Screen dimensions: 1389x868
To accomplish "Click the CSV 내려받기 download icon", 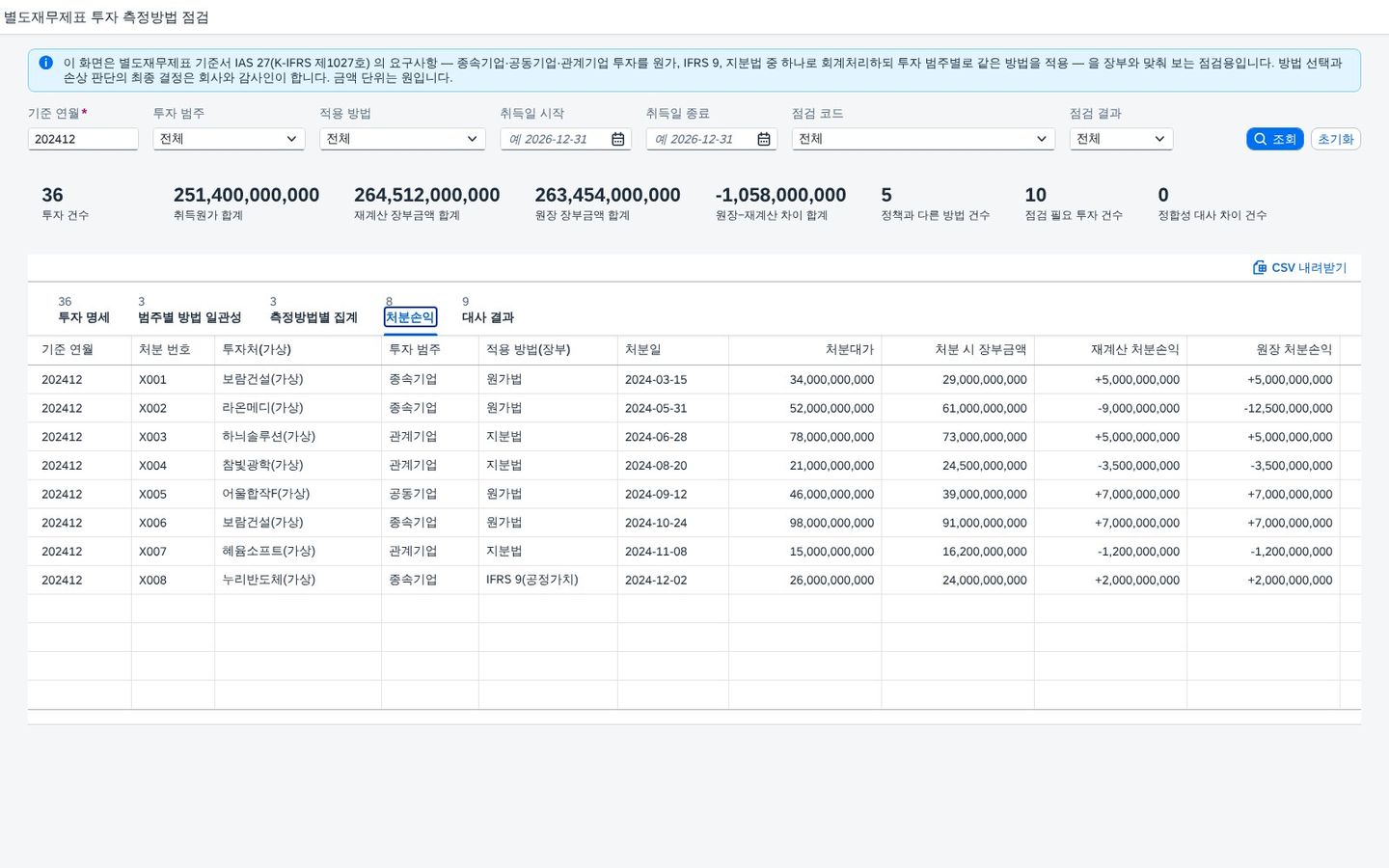I will point(1259,267).
